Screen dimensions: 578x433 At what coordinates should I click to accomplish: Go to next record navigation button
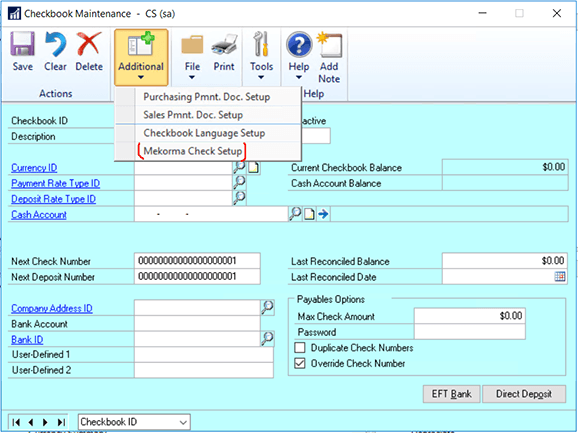tap(45, 422)
